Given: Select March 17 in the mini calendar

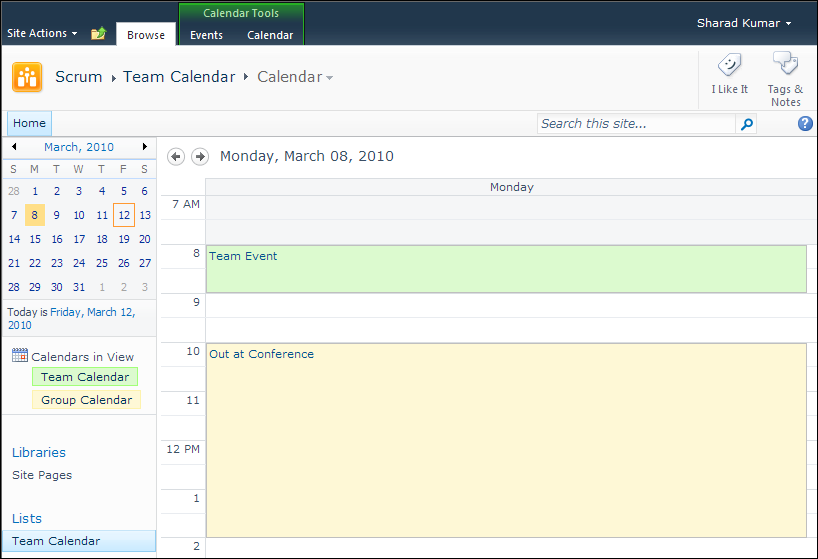Looking at the screenshot, I should [79, 239].
